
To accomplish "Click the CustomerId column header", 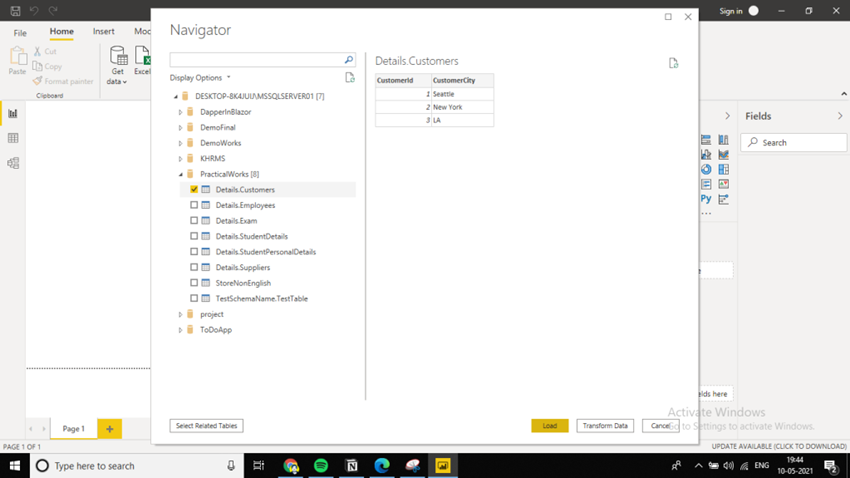I will [403, 80].
